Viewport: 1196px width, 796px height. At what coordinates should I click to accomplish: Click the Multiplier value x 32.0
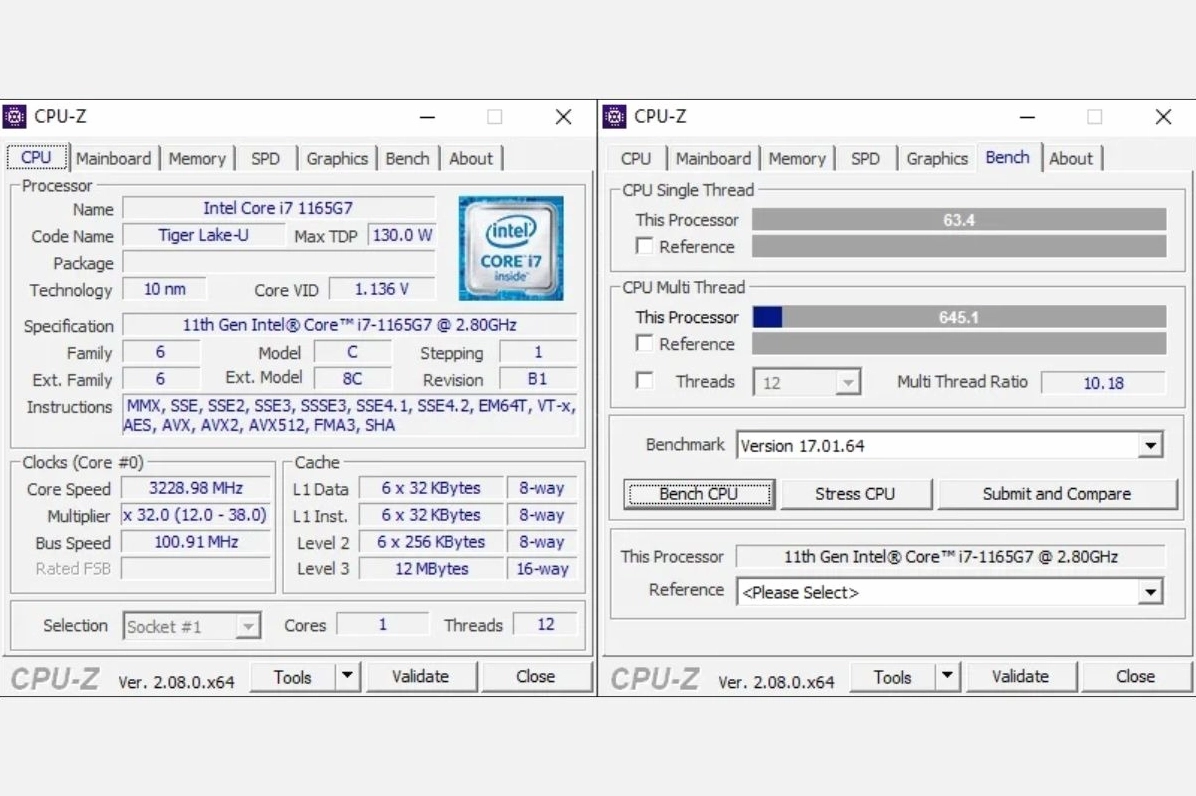pyautogui.click(x=196, y=515)
